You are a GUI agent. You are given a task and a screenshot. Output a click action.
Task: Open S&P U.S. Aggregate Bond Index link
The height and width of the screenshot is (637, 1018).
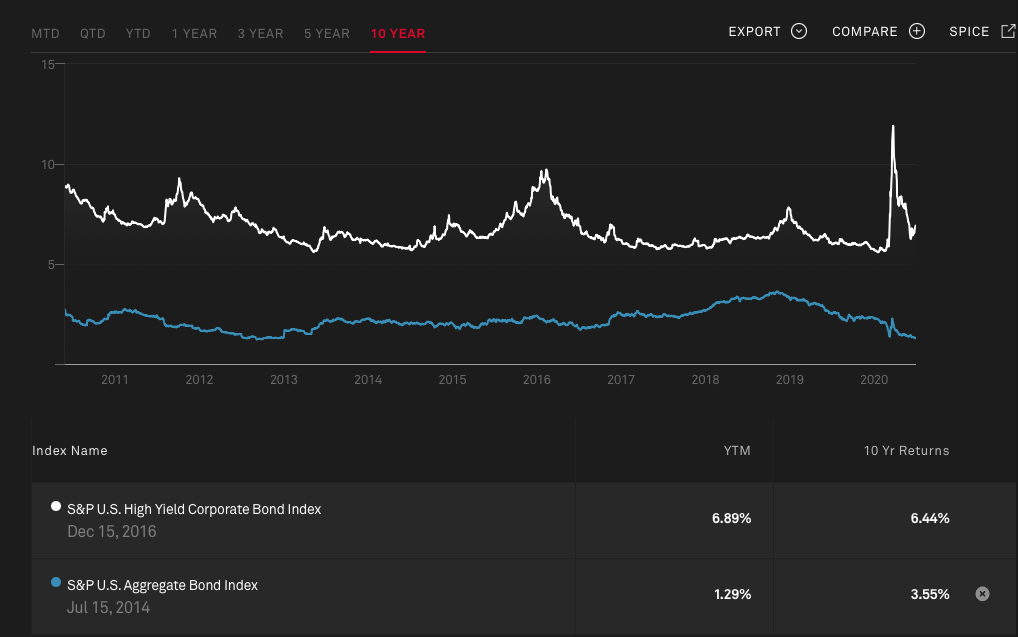point(162,585)
